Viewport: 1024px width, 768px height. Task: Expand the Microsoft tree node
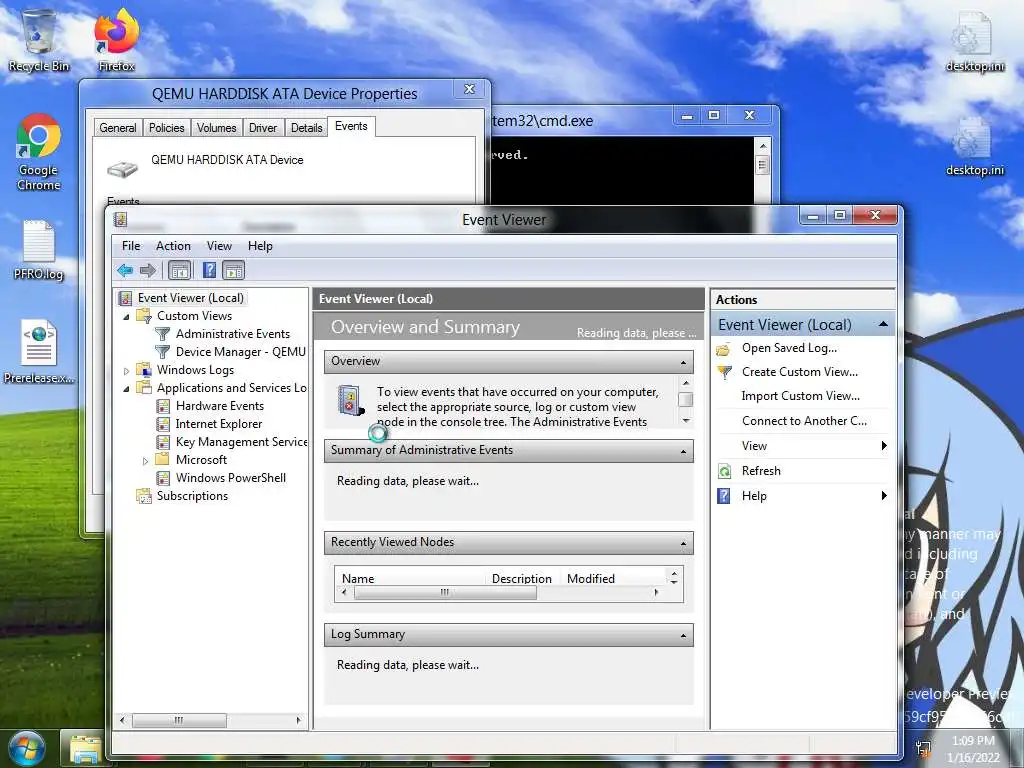pyautogui.click(x=146, y=461)
